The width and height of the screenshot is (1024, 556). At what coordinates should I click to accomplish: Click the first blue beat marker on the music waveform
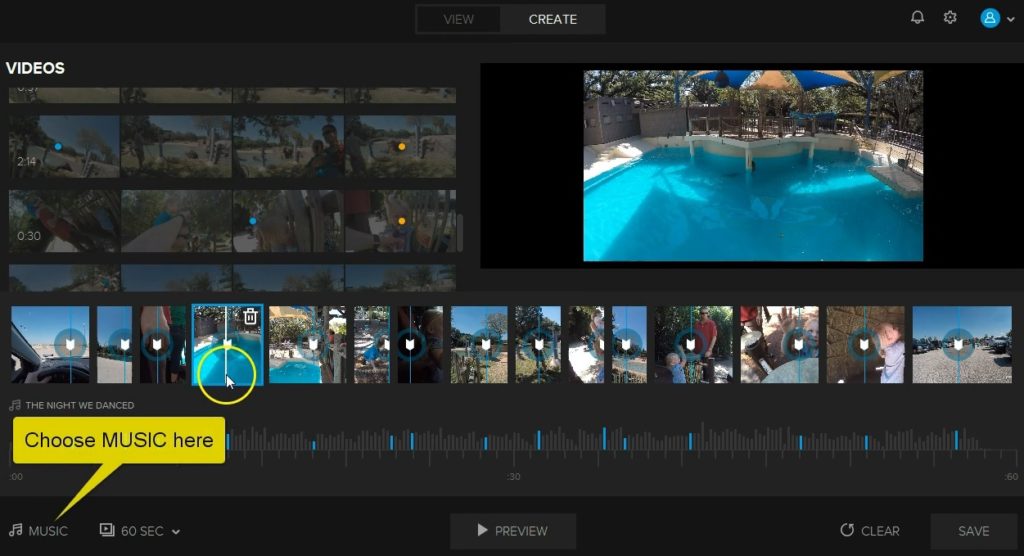tap(228, 442)
